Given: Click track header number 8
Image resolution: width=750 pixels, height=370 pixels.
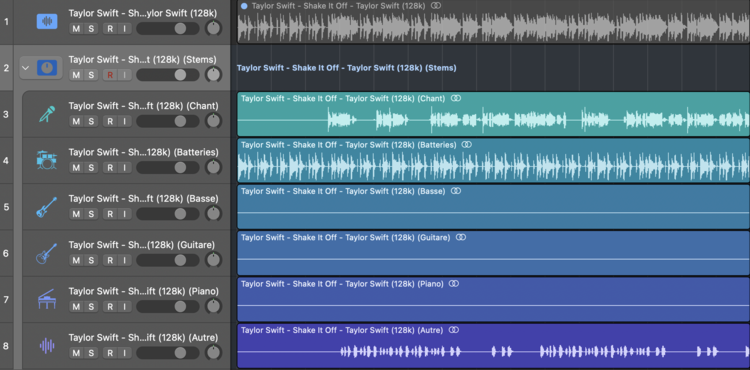Looking at the screenshot, I should (x=6, y=346).
